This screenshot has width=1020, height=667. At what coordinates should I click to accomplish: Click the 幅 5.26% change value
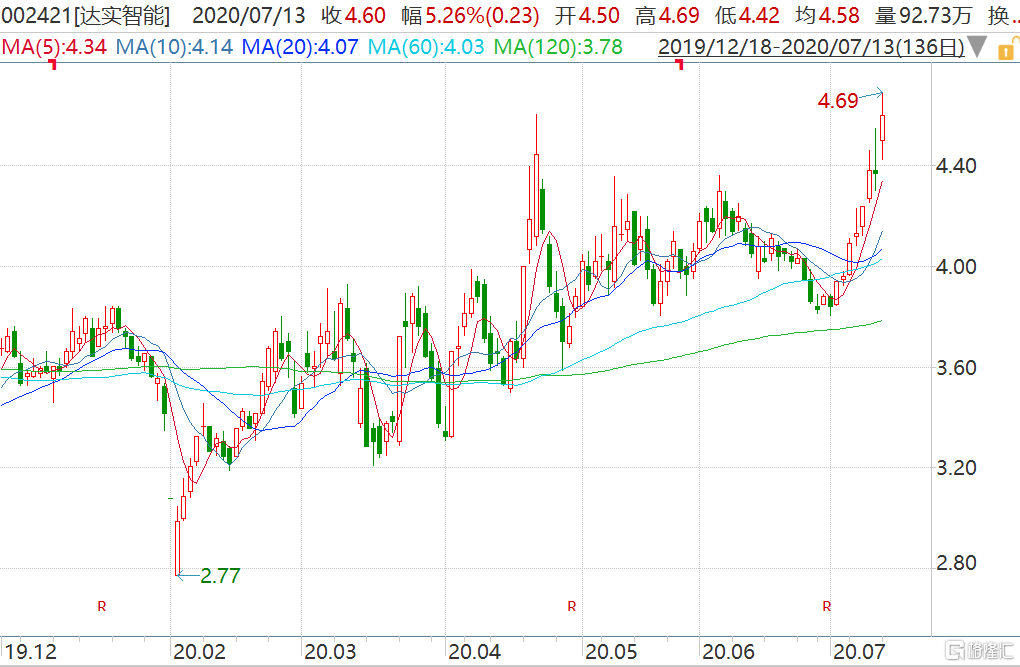(470, 16)
